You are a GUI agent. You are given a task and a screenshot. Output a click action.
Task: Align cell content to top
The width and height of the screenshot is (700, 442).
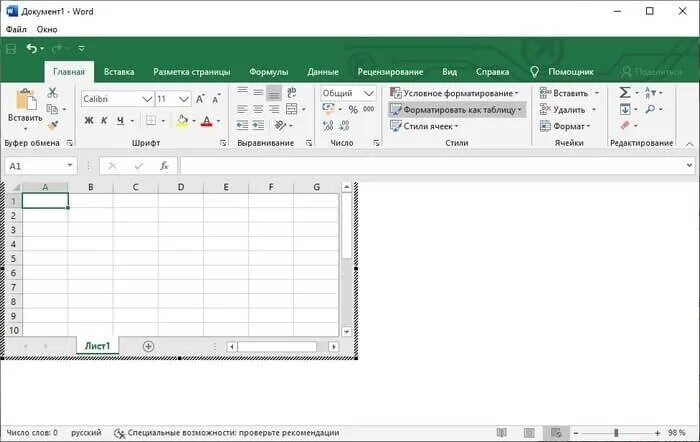point(242,92)
